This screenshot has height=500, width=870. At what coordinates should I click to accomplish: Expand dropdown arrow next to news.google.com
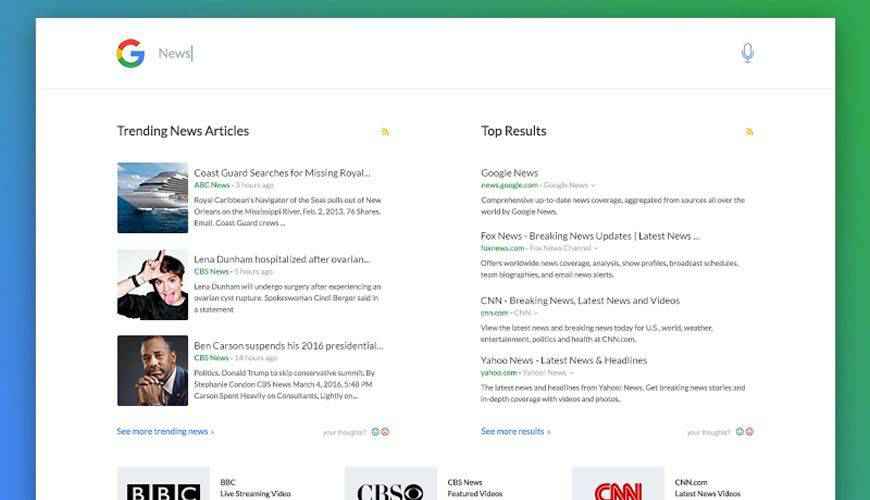593,185
